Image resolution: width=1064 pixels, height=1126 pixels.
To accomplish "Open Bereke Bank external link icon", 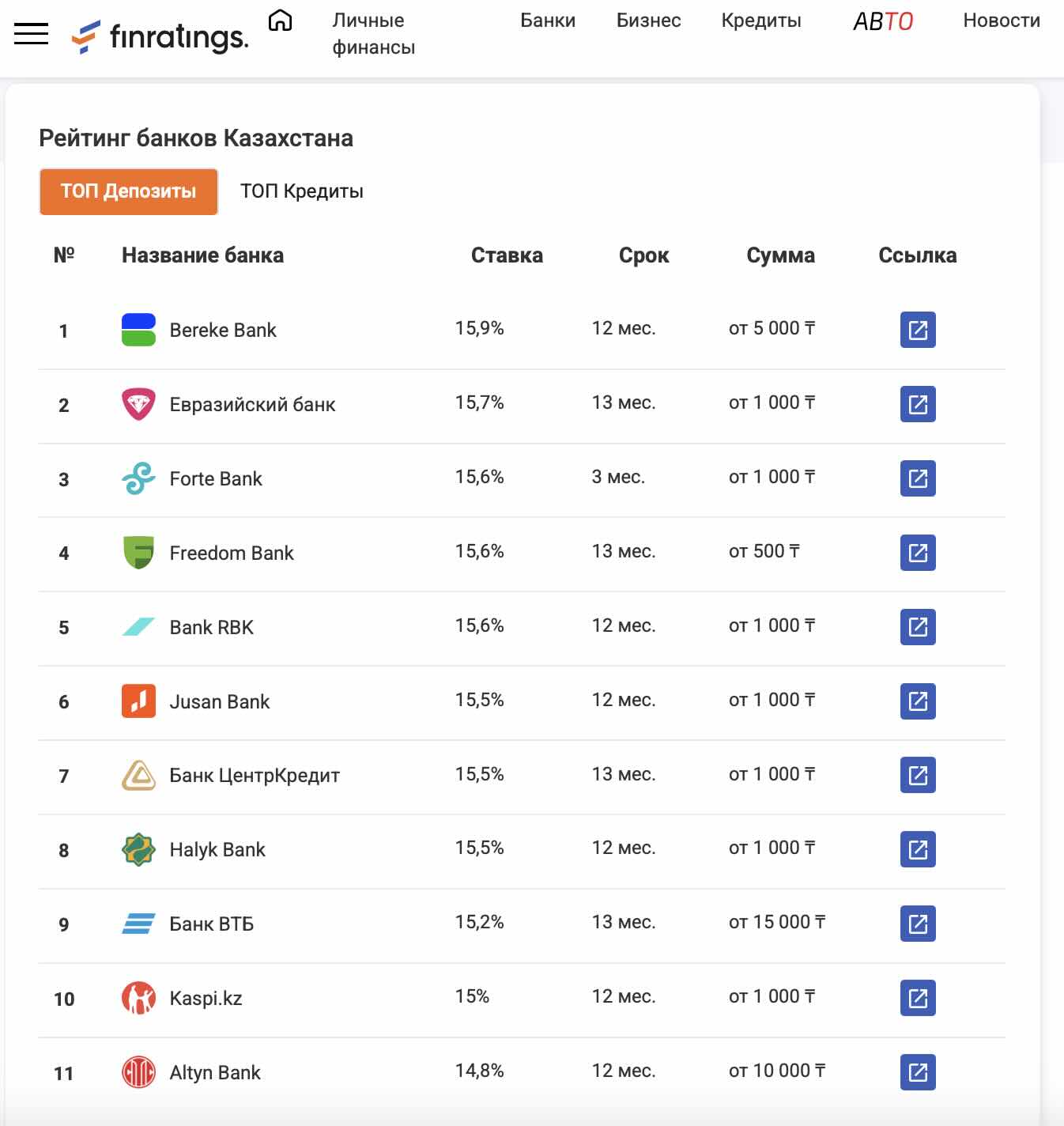I will click(x=918, y=330).
